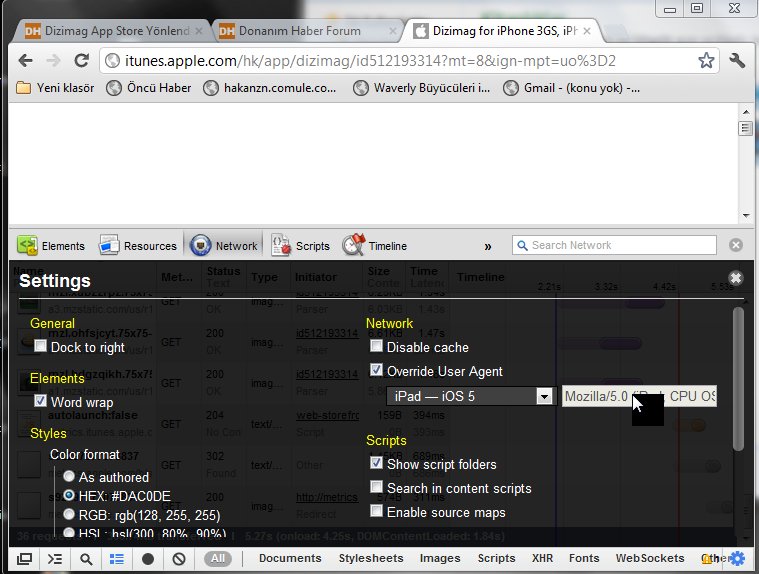Choose the HSL color format option
The image size is (759, 574).
(x=69, y=533)
